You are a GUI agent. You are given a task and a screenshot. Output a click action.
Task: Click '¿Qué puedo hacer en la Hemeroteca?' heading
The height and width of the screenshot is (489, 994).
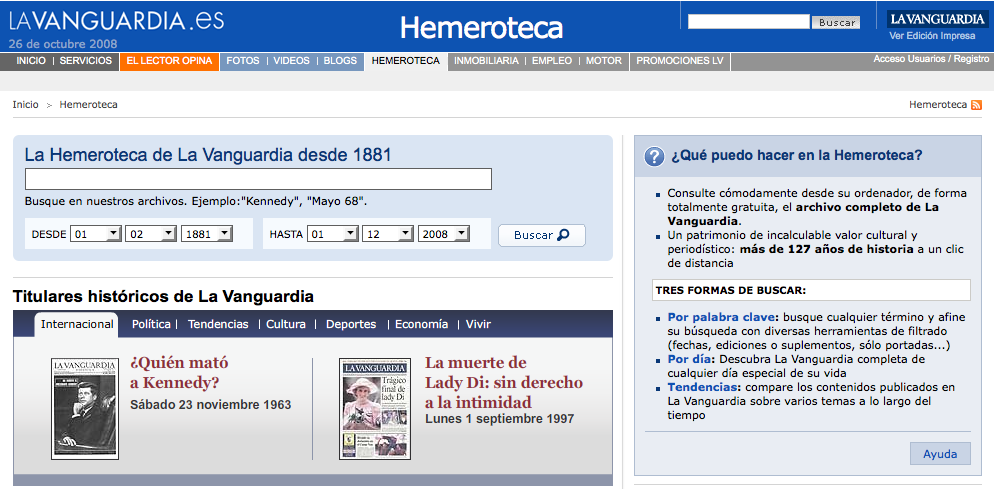point(797,155)
